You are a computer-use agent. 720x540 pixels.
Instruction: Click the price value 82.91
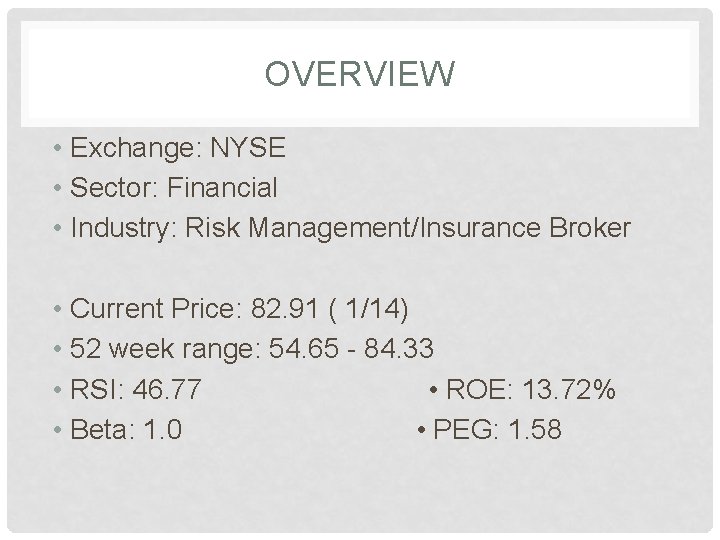tap(284, 309)
